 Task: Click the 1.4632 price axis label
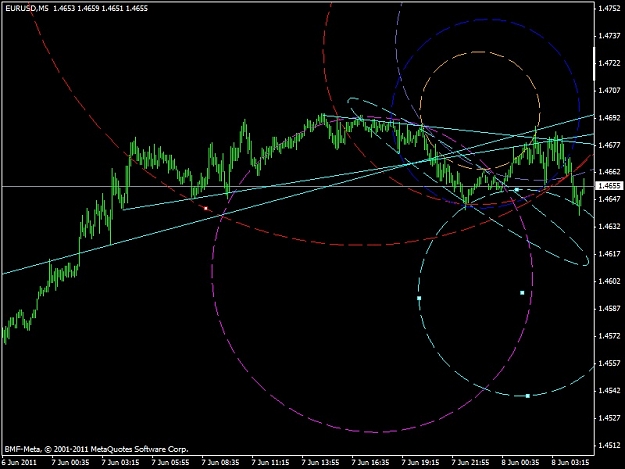(609, 226)
